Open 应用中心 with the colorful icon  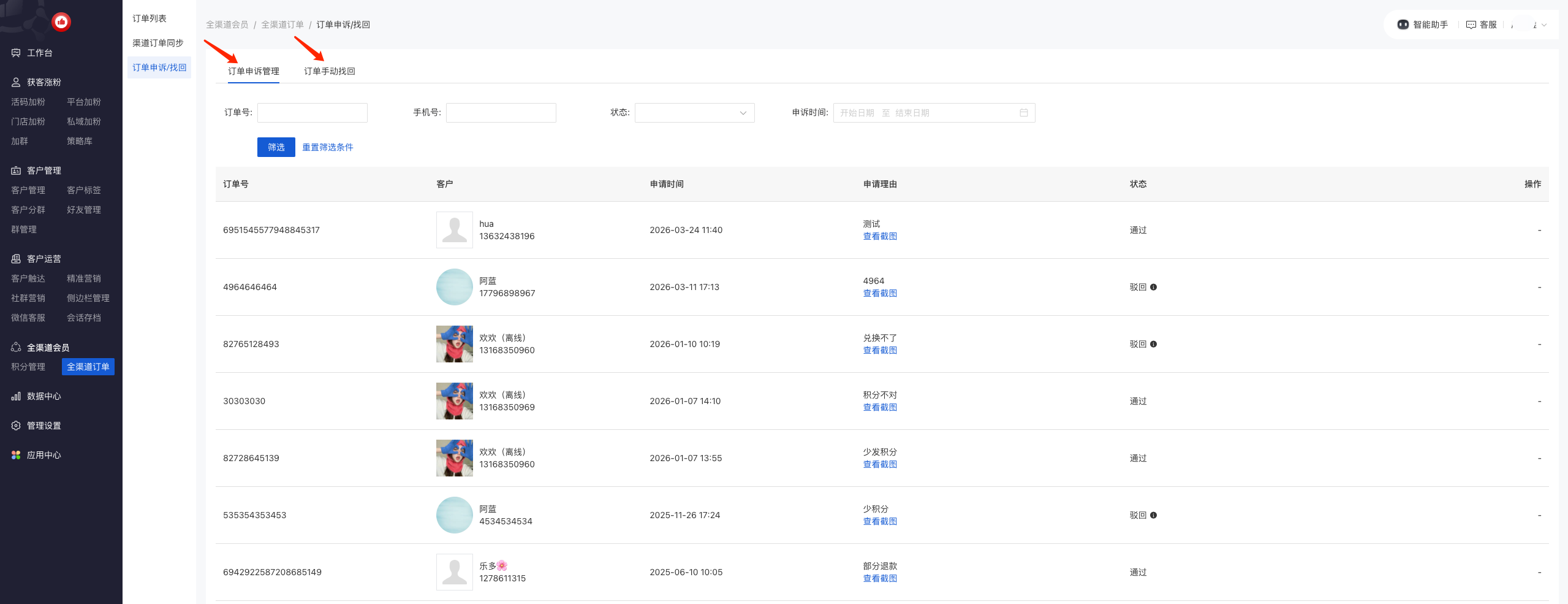coord(44,455)
